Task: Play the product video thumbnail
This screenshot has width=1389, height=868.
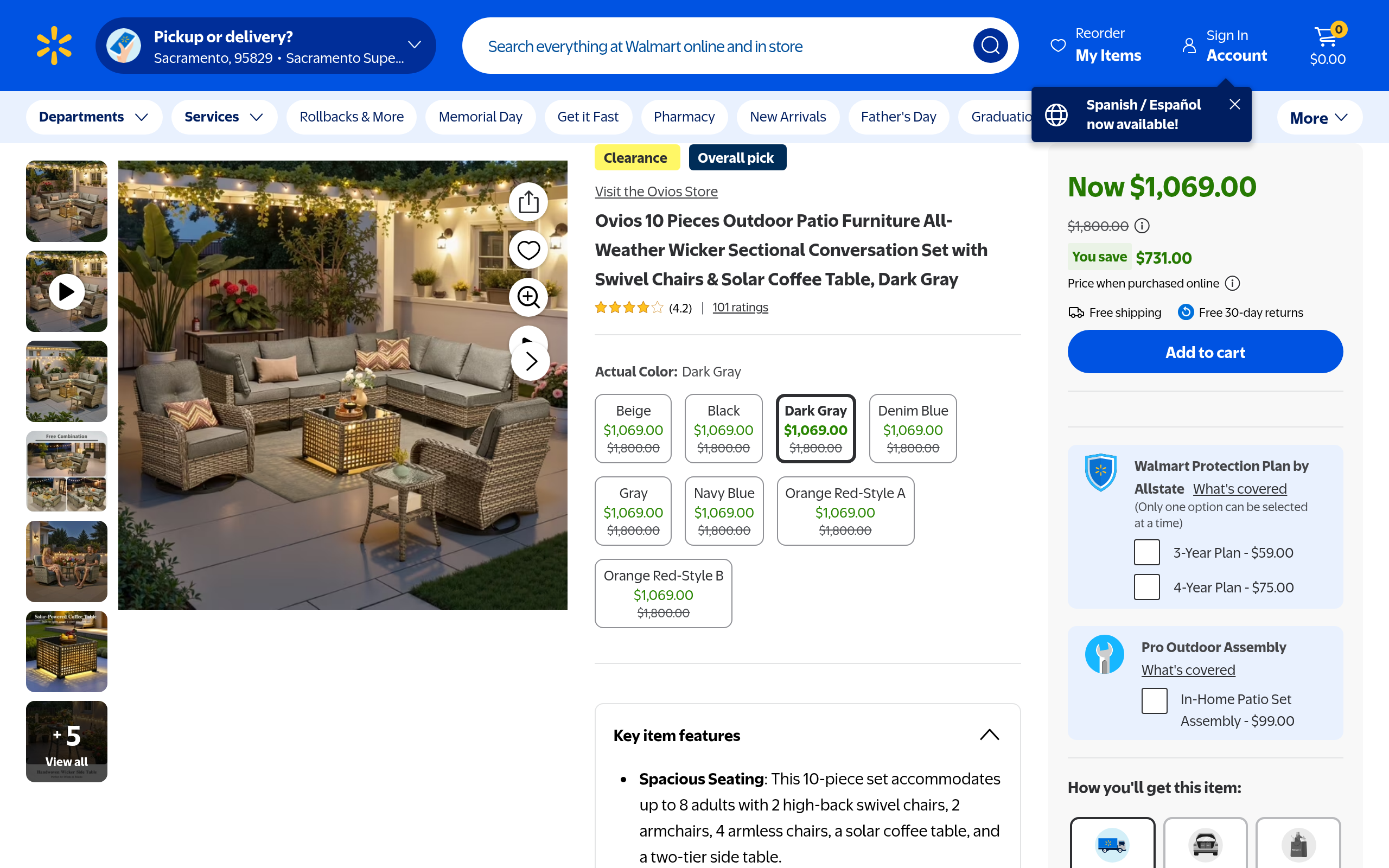Action: [67, 292]
